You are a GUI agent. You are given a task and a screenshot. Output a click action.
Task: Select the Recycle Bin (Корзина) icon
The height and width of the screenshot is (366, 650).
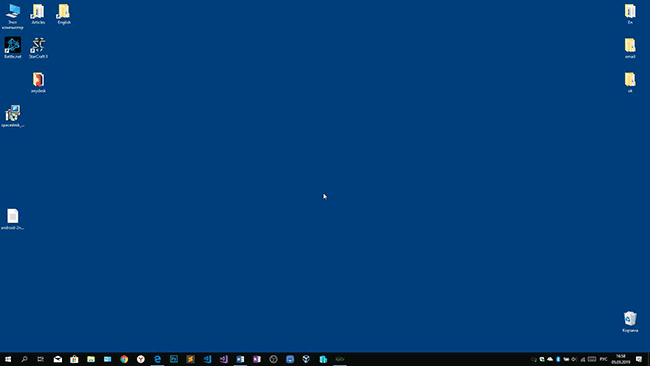(x=630, y=322)
